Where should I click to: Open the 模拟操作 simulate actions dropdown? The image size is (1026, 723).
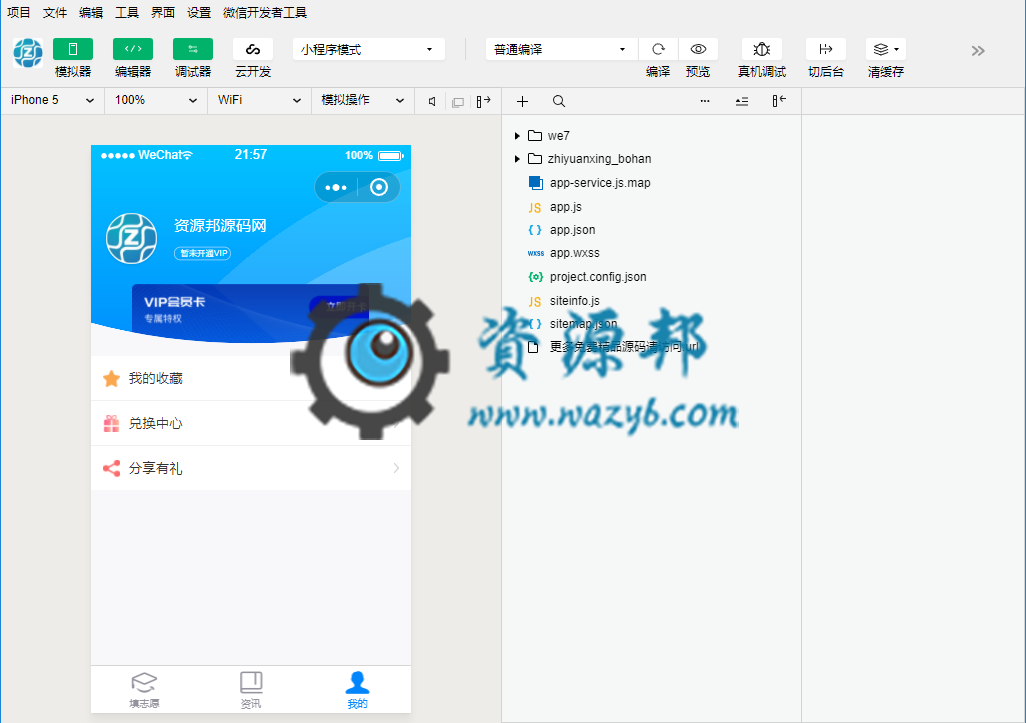click(x=363, y=100)
